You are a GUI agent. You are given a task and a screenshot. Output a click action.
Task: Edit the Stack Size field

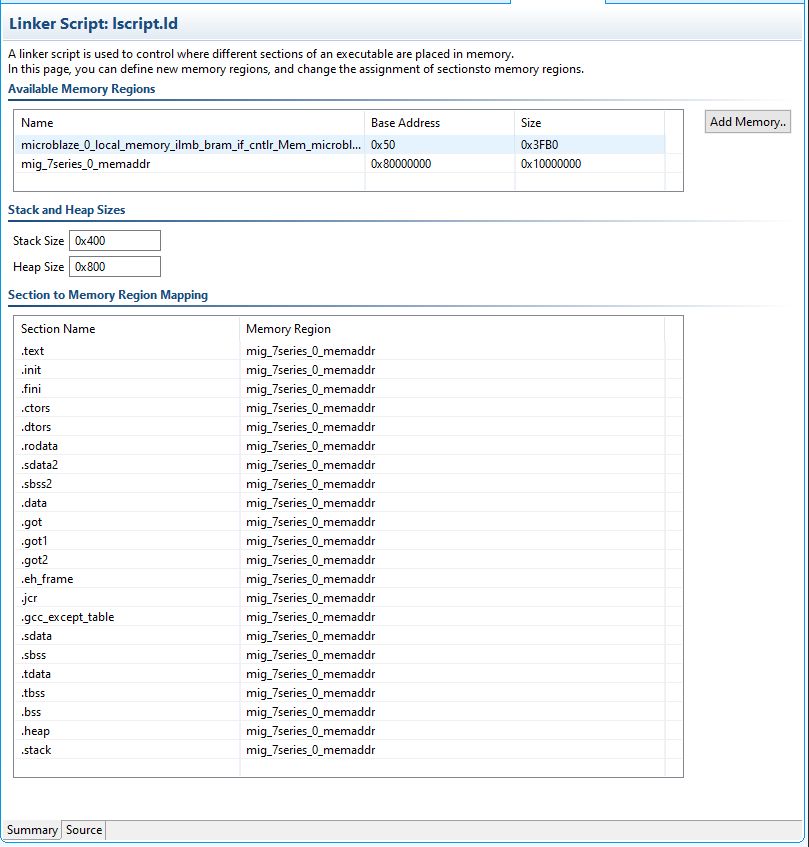click(115, 240)
